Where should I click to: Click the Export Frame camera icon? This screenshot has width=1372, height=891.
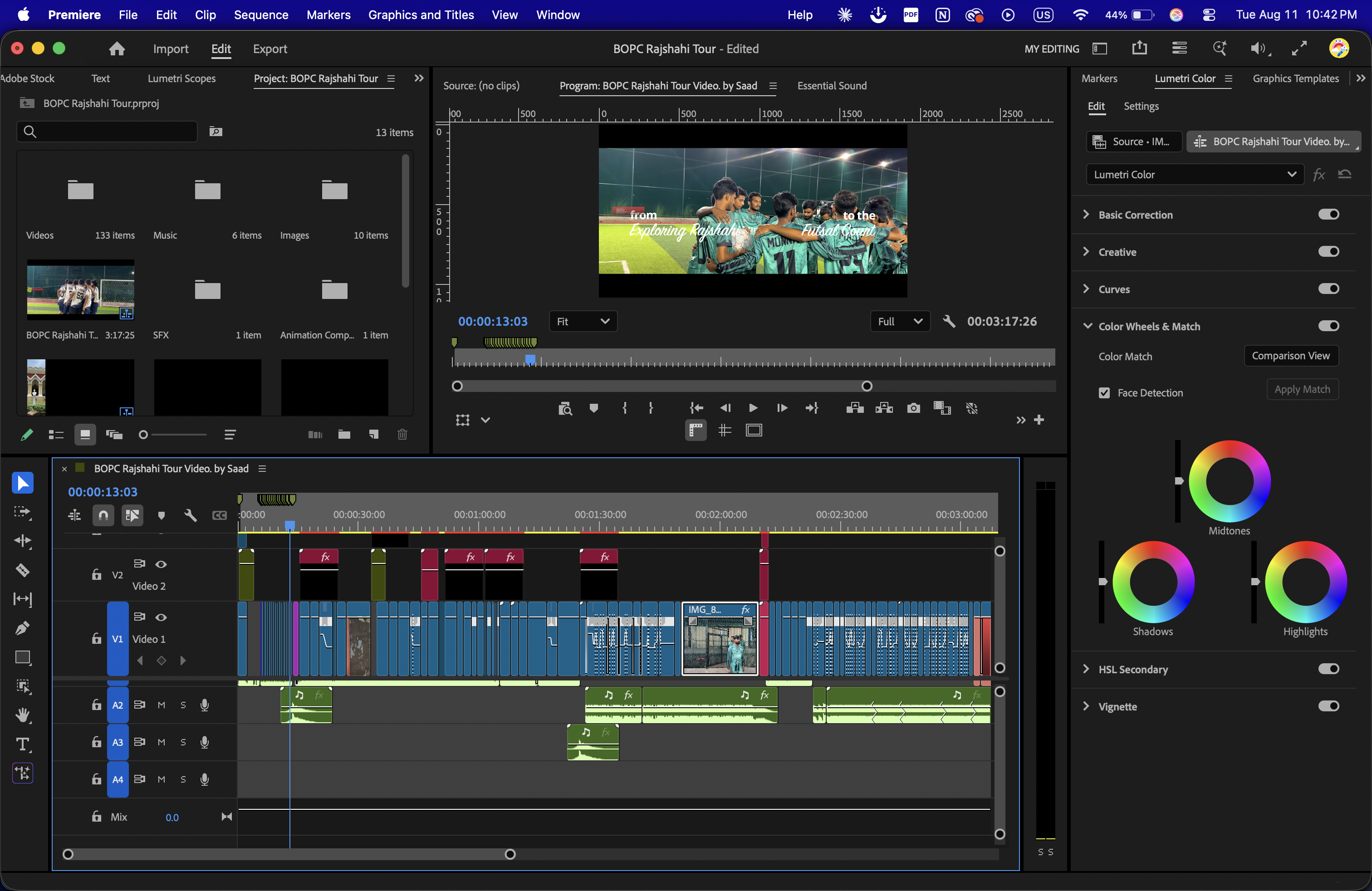[913, 408]
